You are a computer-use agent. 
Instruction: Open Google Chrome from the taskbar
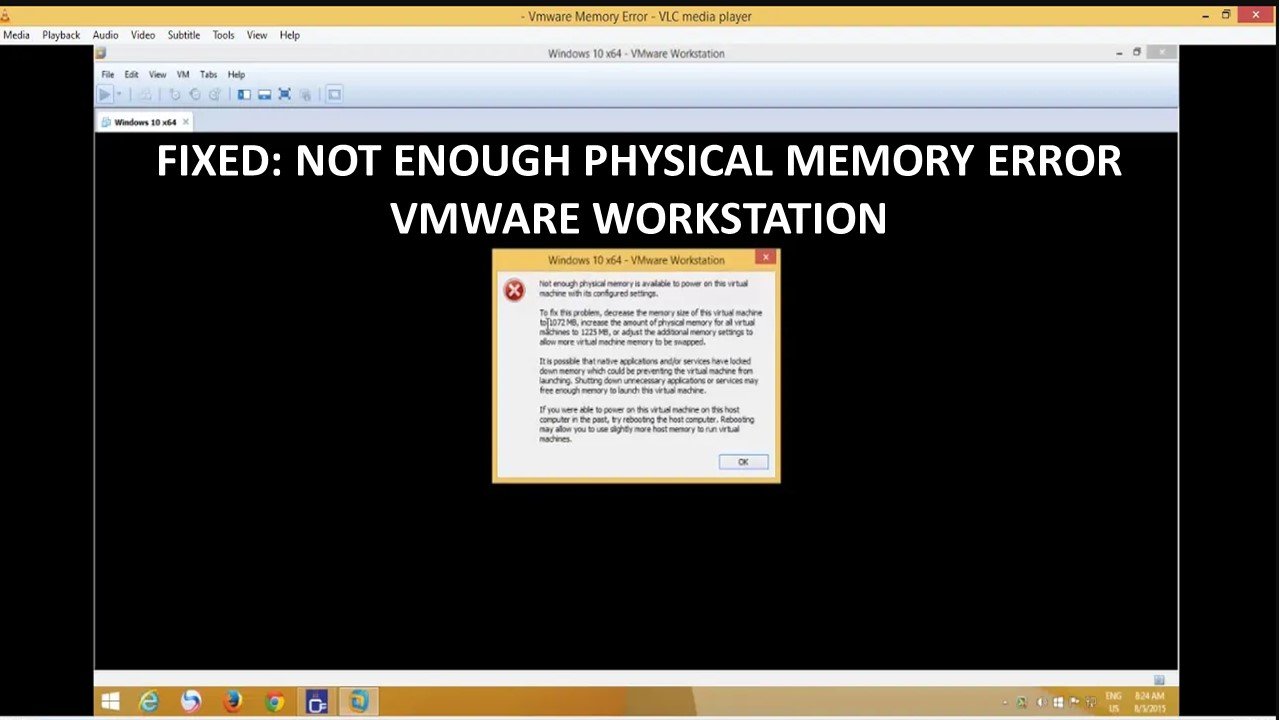point(275,701)
